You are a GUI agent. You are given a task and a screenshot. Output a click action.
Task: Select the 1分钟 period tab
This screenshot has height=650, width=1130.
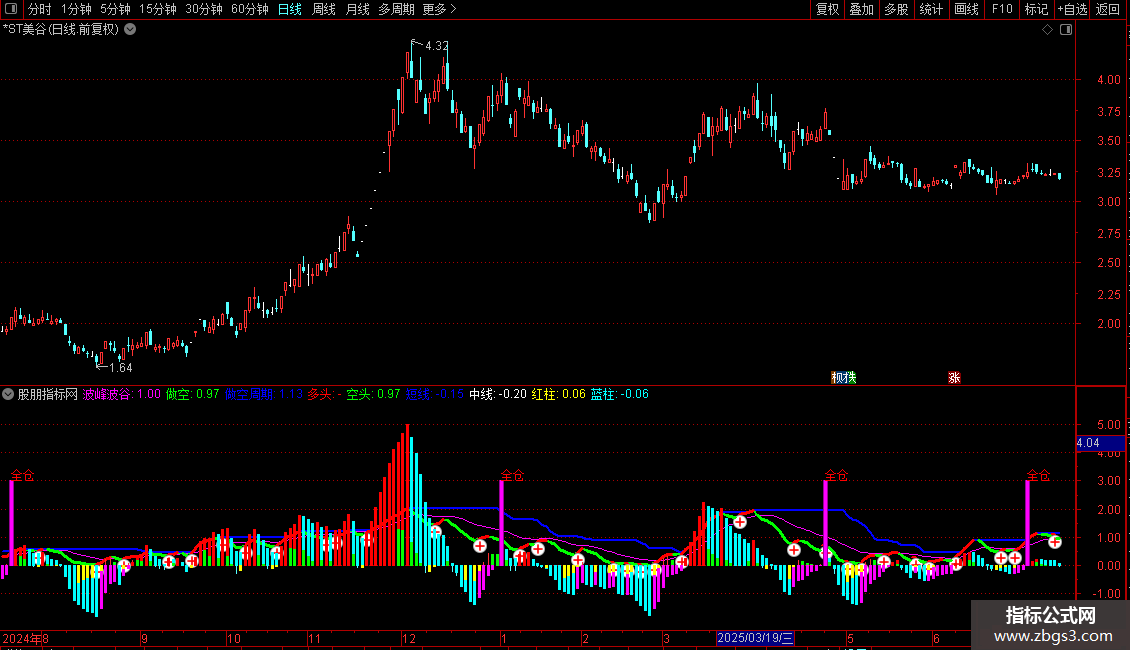pos(76,9)
